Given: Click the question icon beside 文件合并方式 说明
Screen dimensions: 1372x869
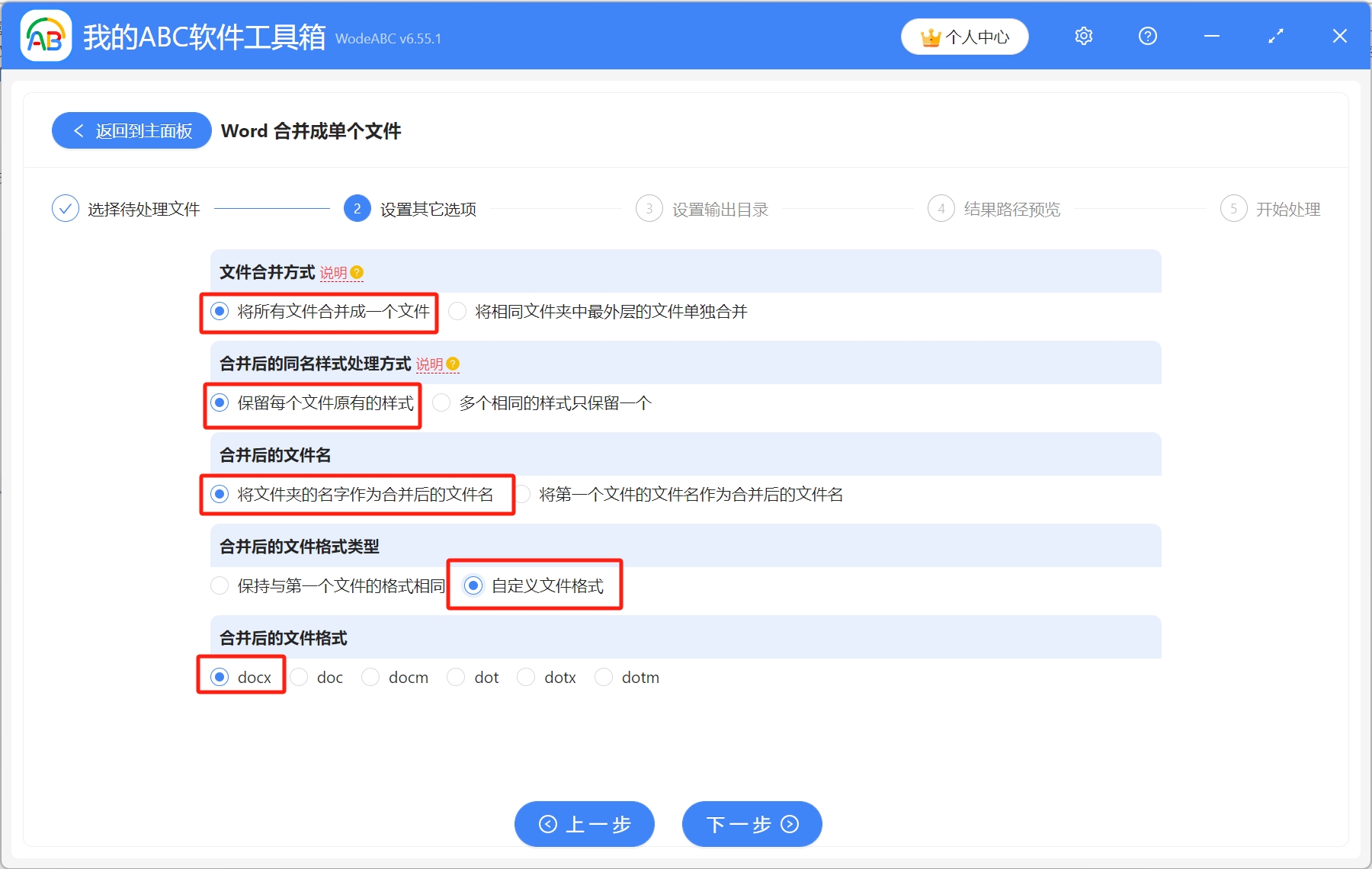Looking at the screenshot, I should coord(357,273).
